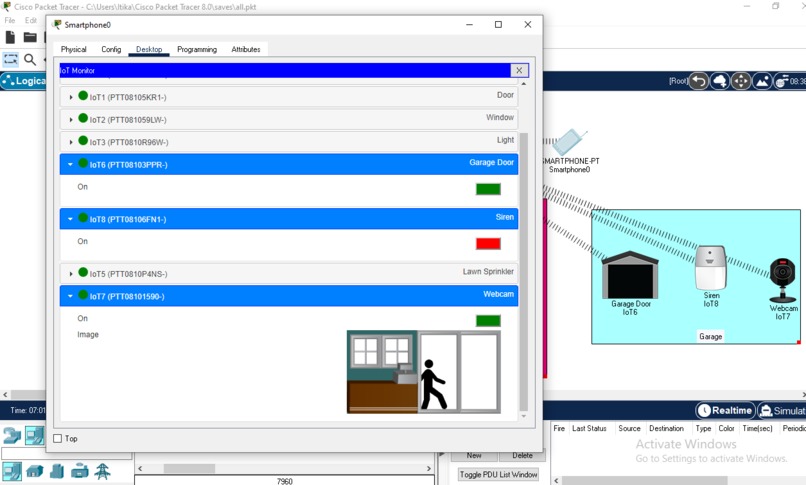Activate the Inspect magnifier tool

[x=30, y=60]
